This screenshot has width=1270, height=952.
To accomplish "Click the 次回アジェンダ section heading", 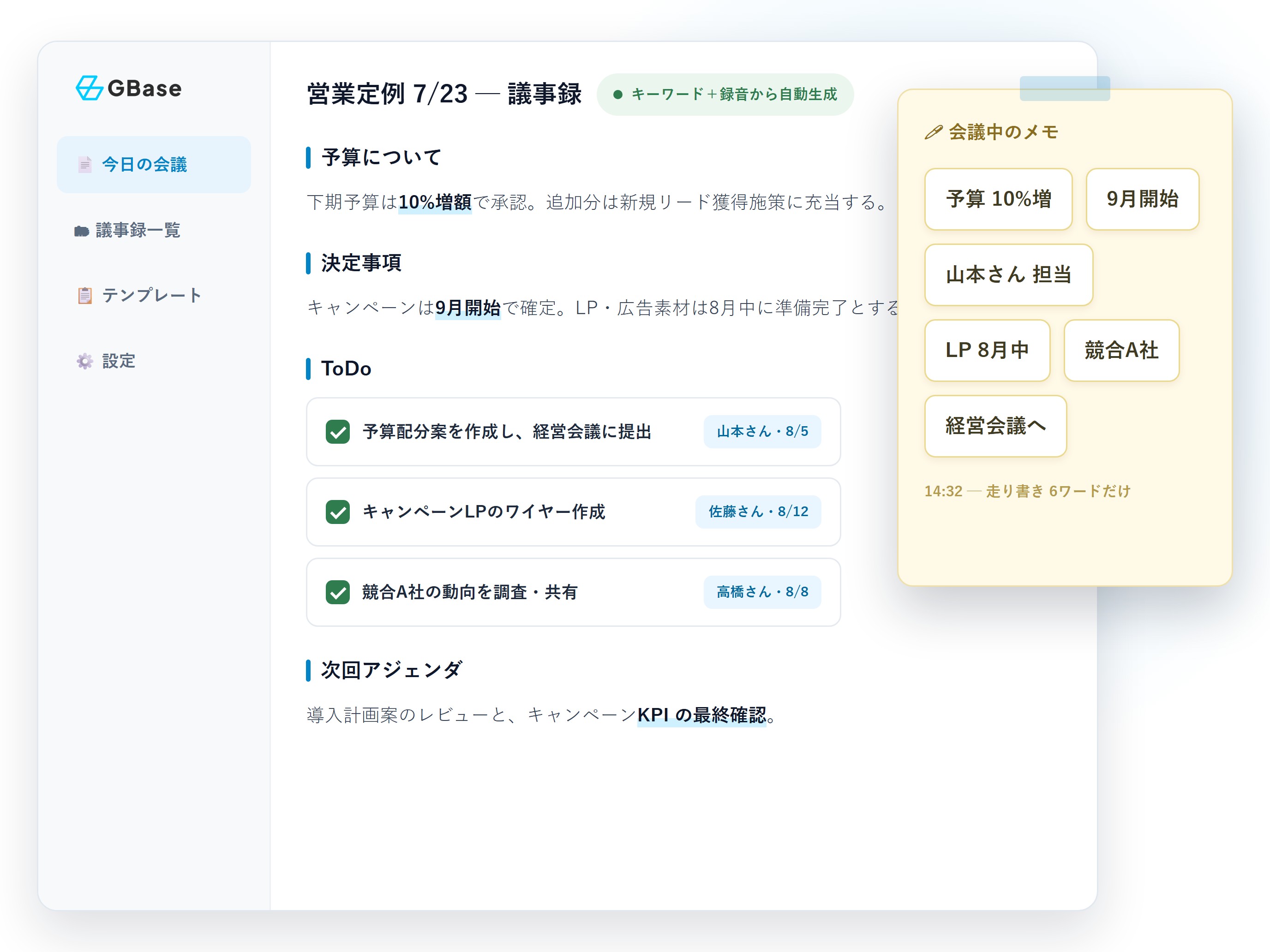I will pos(391,670).
